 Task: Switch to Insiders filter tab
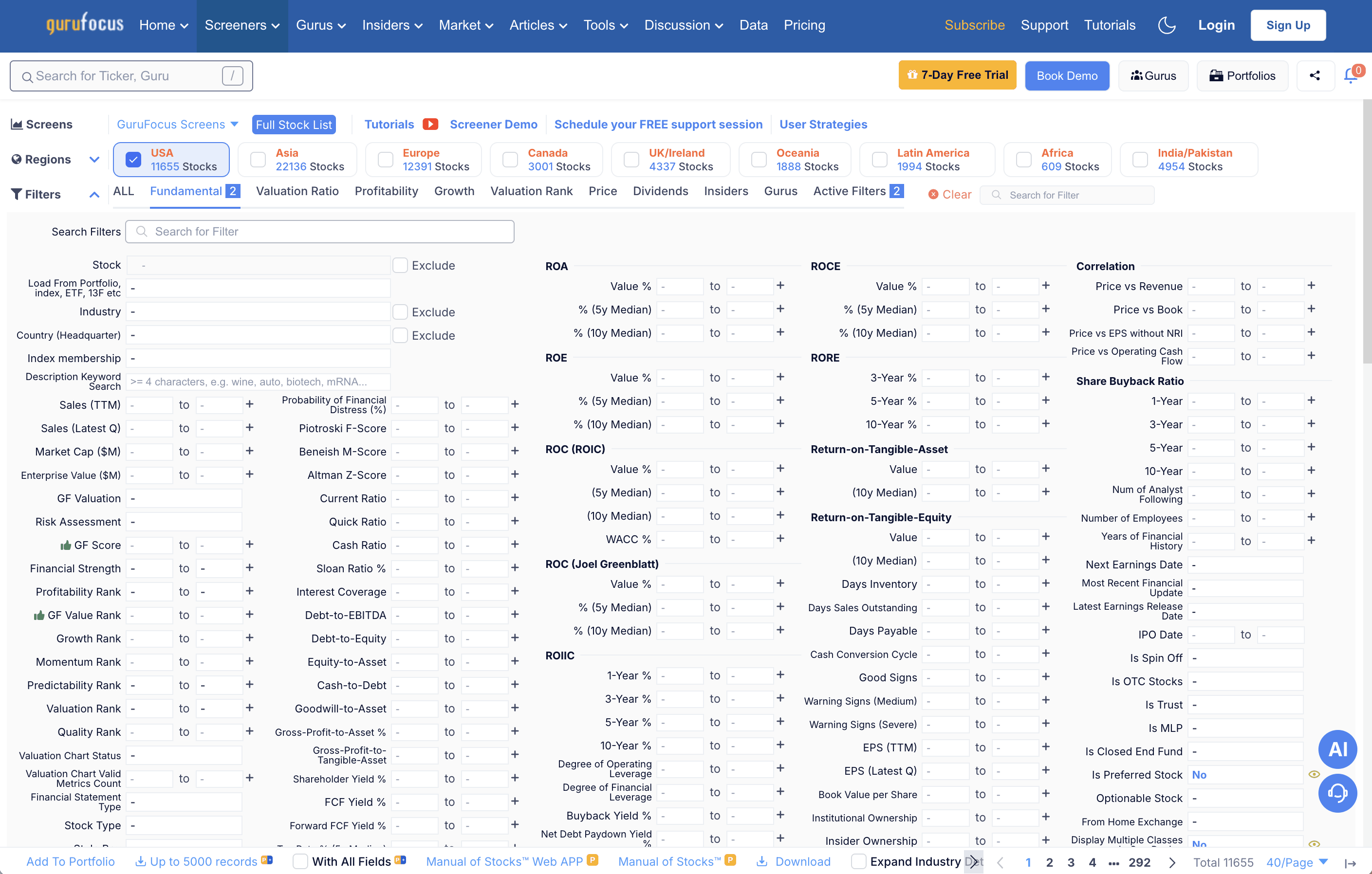[725, 191]
